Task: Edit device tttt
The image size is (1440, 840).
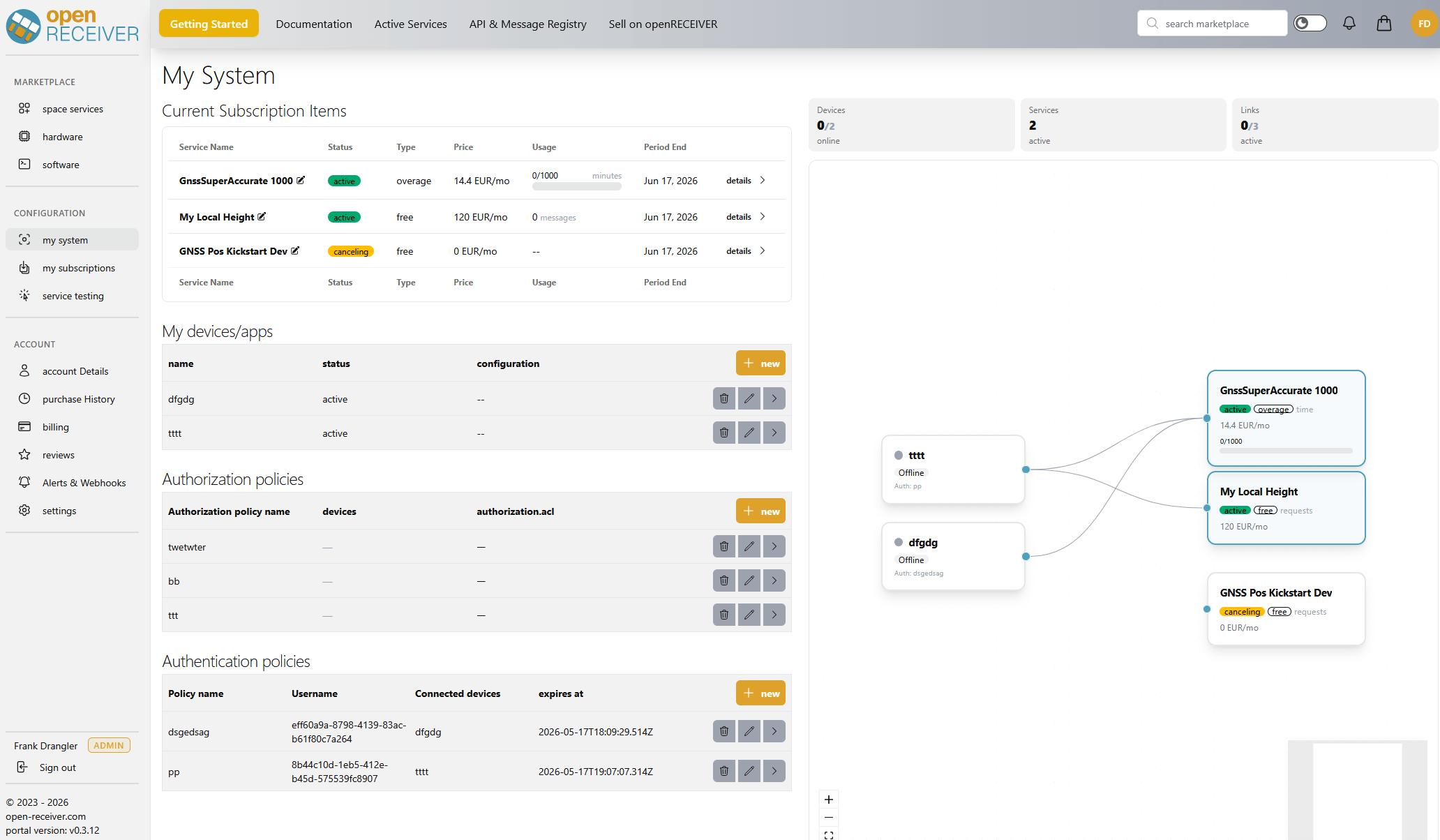Action: click(x=749, y=433)
